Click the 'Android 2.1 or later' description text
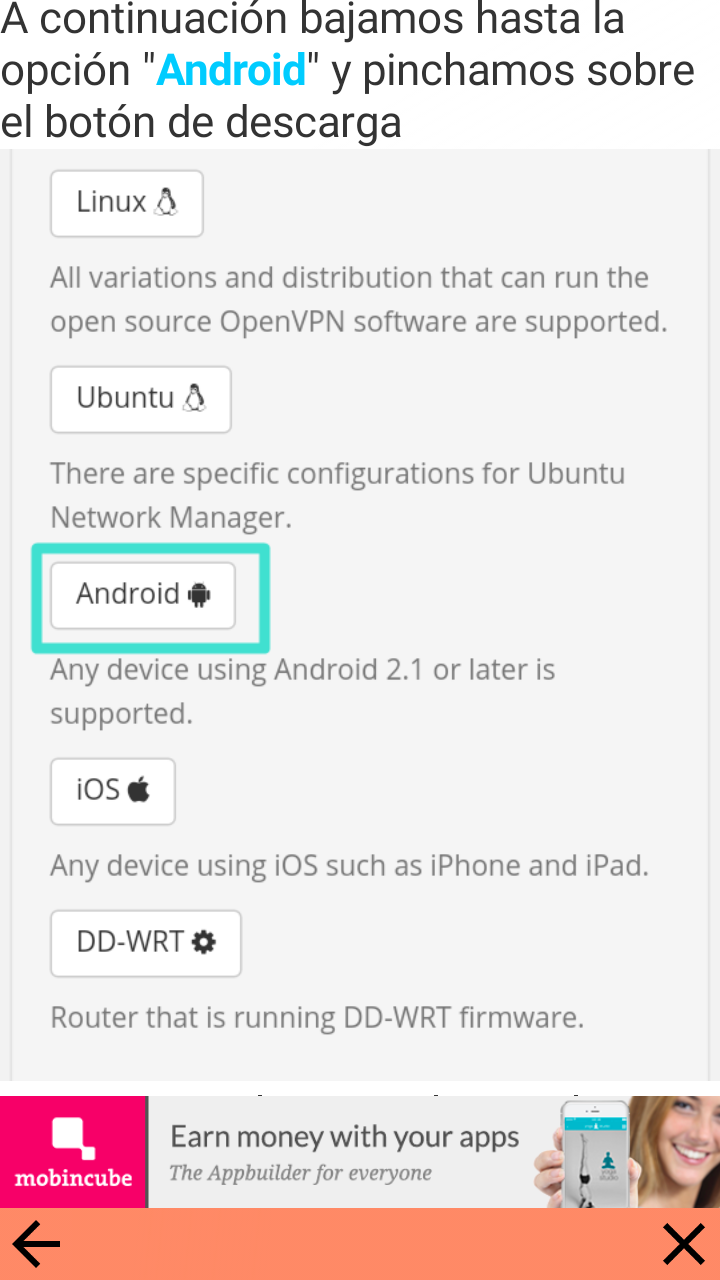Screen dimensions: 720x1280 click(302, 691)
